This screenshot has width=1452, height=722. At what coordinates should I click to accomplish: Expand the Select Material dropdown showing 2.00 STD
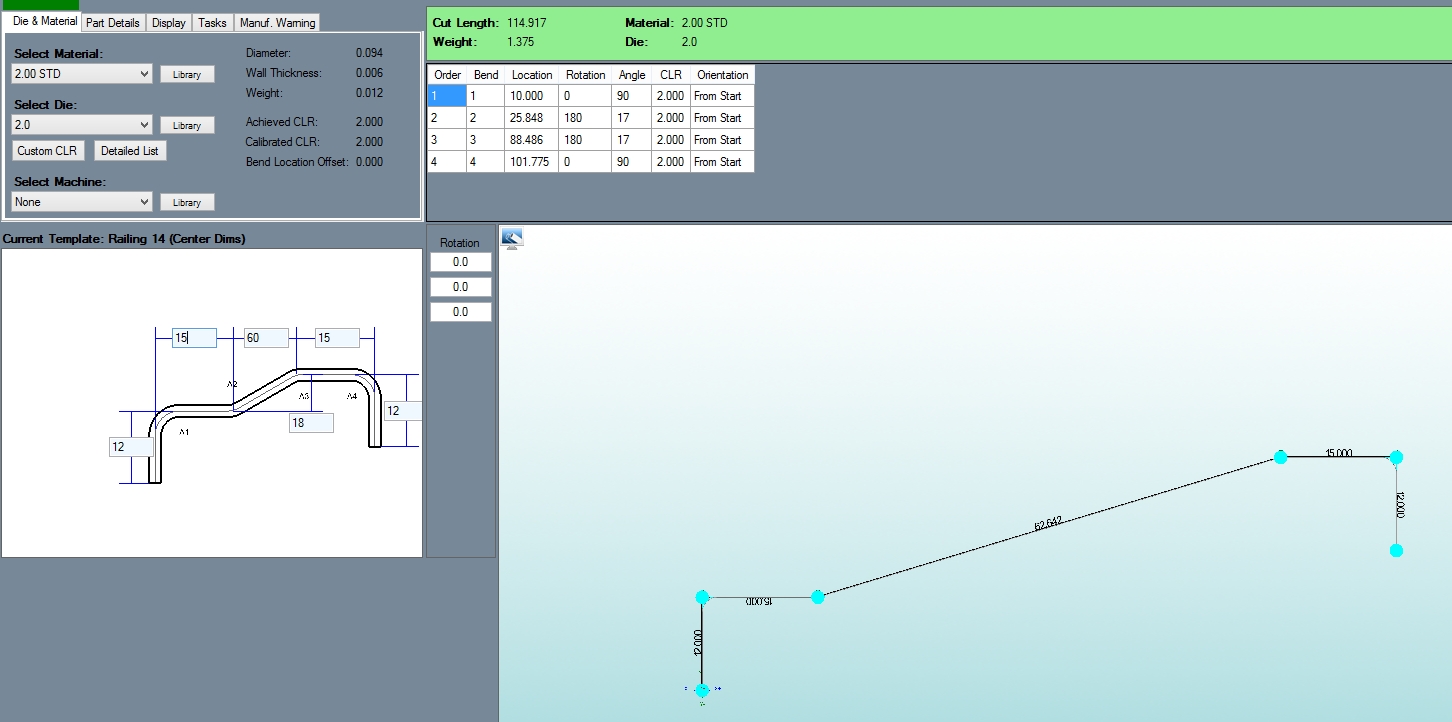point(82,74)
